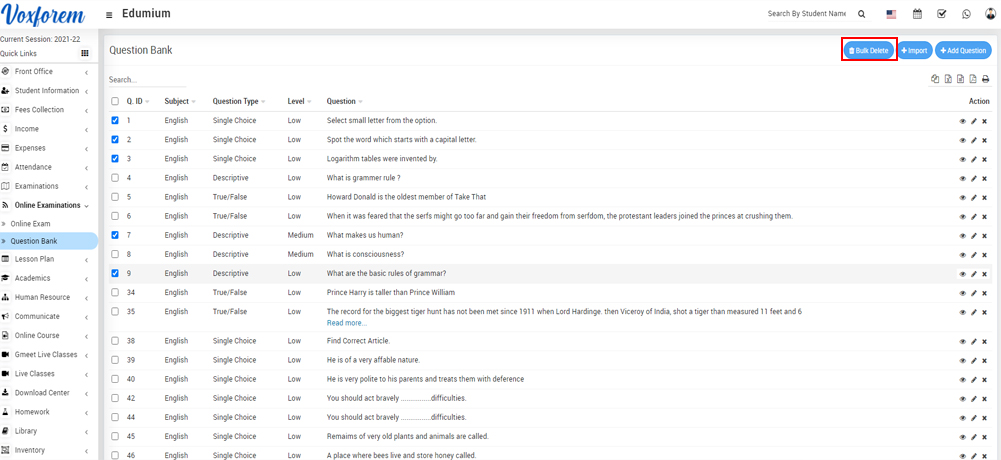The height and width of the screenshot is (460, 1001).
Task: Tick the select-all checkbox in table header
Action: pos(115,101)
